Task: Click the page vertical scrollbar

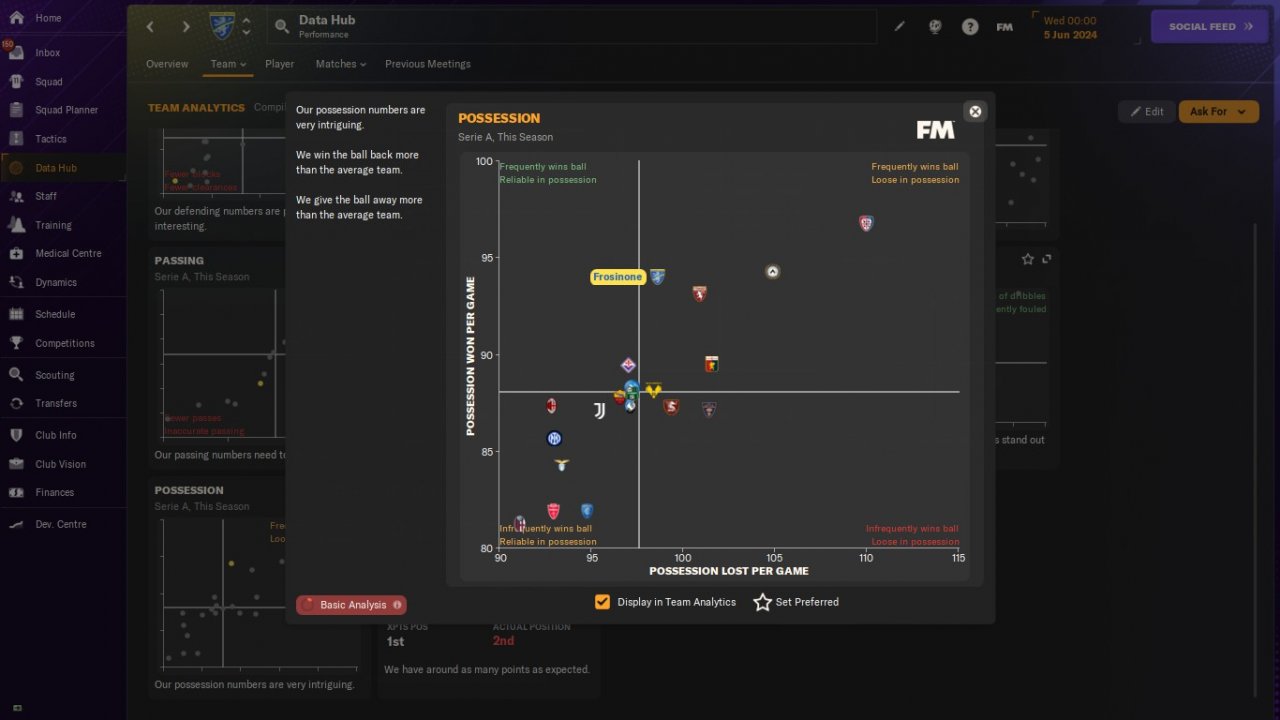Action: [1255, 460]
